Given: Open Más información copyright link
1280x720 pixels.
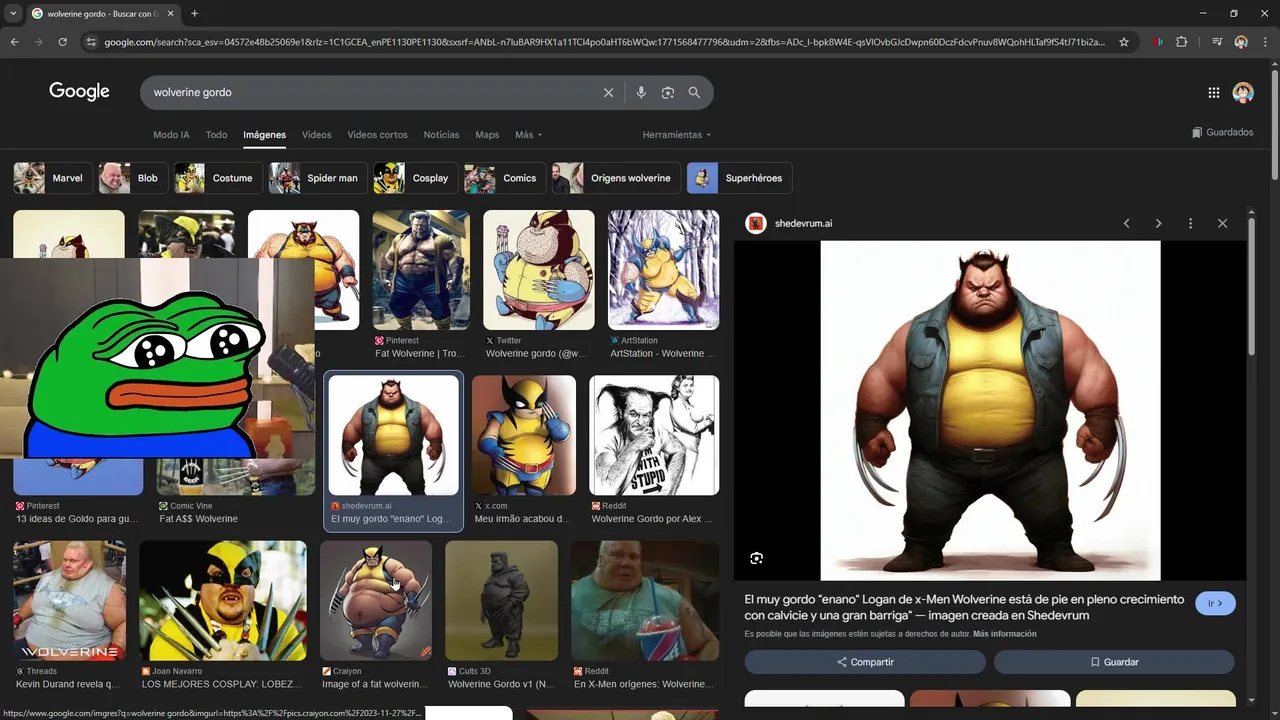Looking at the screenshot, I should coord(1004,634).
